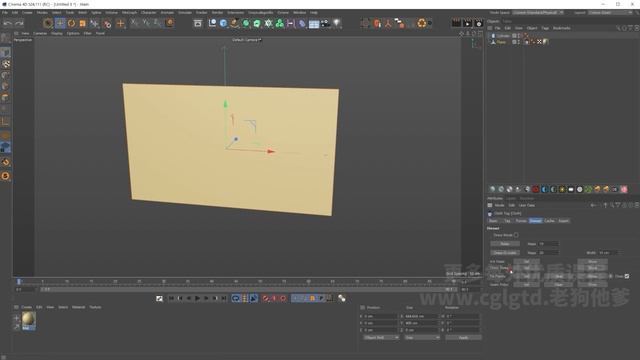Click Apply button in Coordinates manager
640x360 pixels.
coord(463,338)
